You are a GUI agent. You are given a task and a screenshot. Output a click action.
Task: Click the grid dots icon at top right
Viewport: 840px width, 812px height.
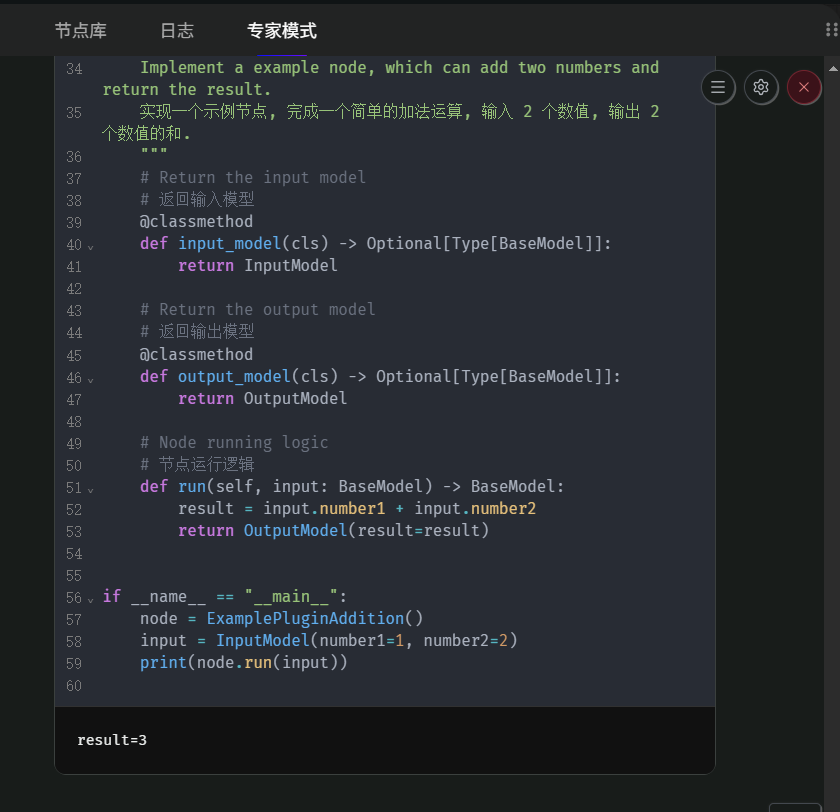pyautogui.click(x=832, y=30)
